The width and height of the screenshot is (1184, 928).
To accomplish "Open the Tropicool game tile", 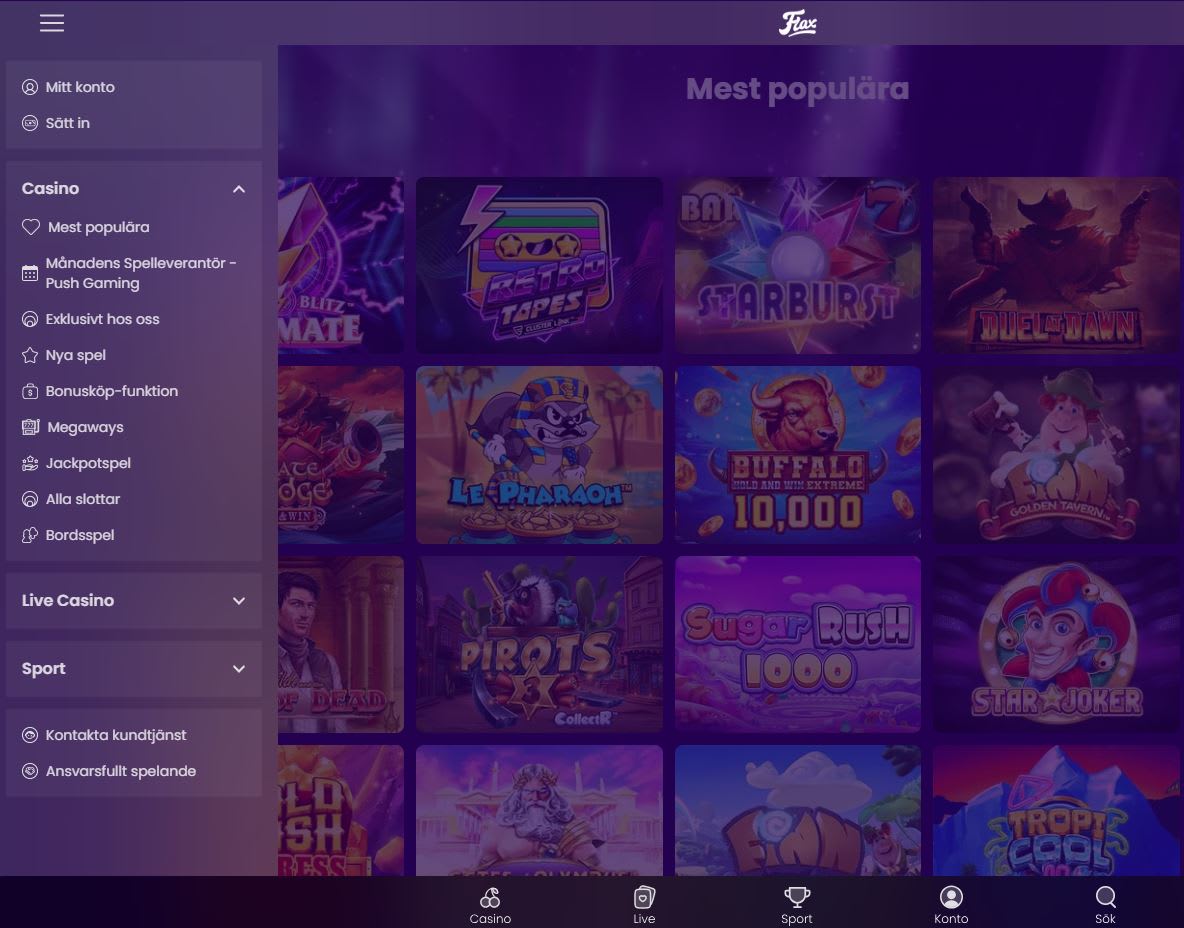I will click(x=1056, y=811).
